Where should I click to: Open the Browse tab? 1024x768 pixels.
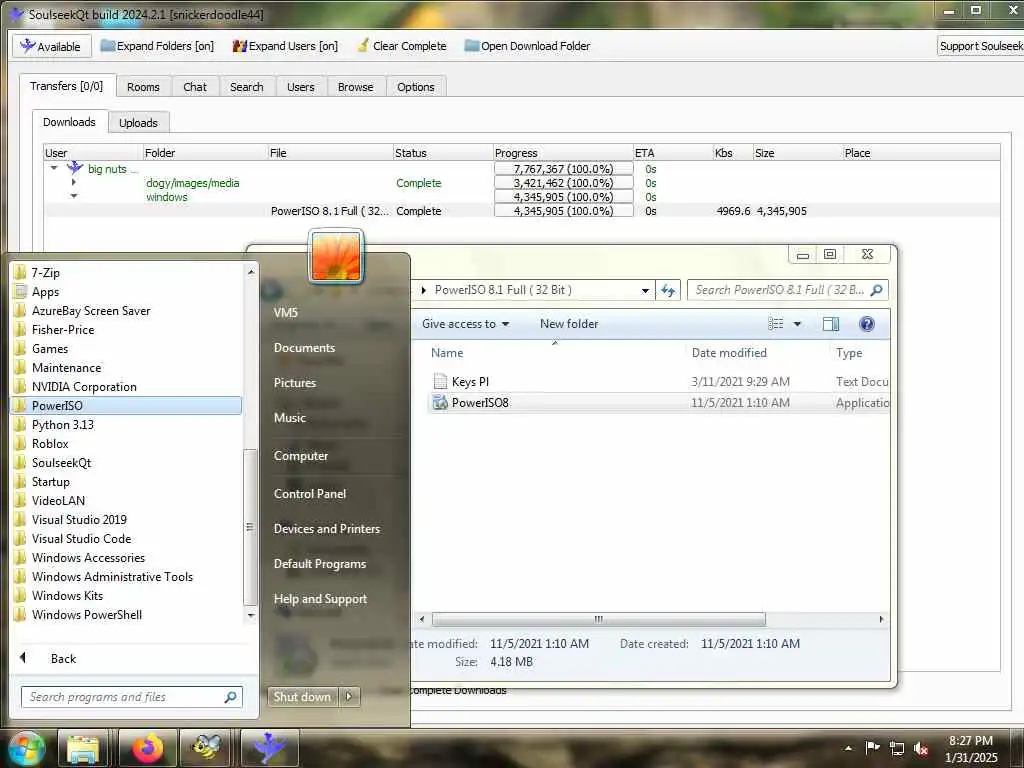355,87
